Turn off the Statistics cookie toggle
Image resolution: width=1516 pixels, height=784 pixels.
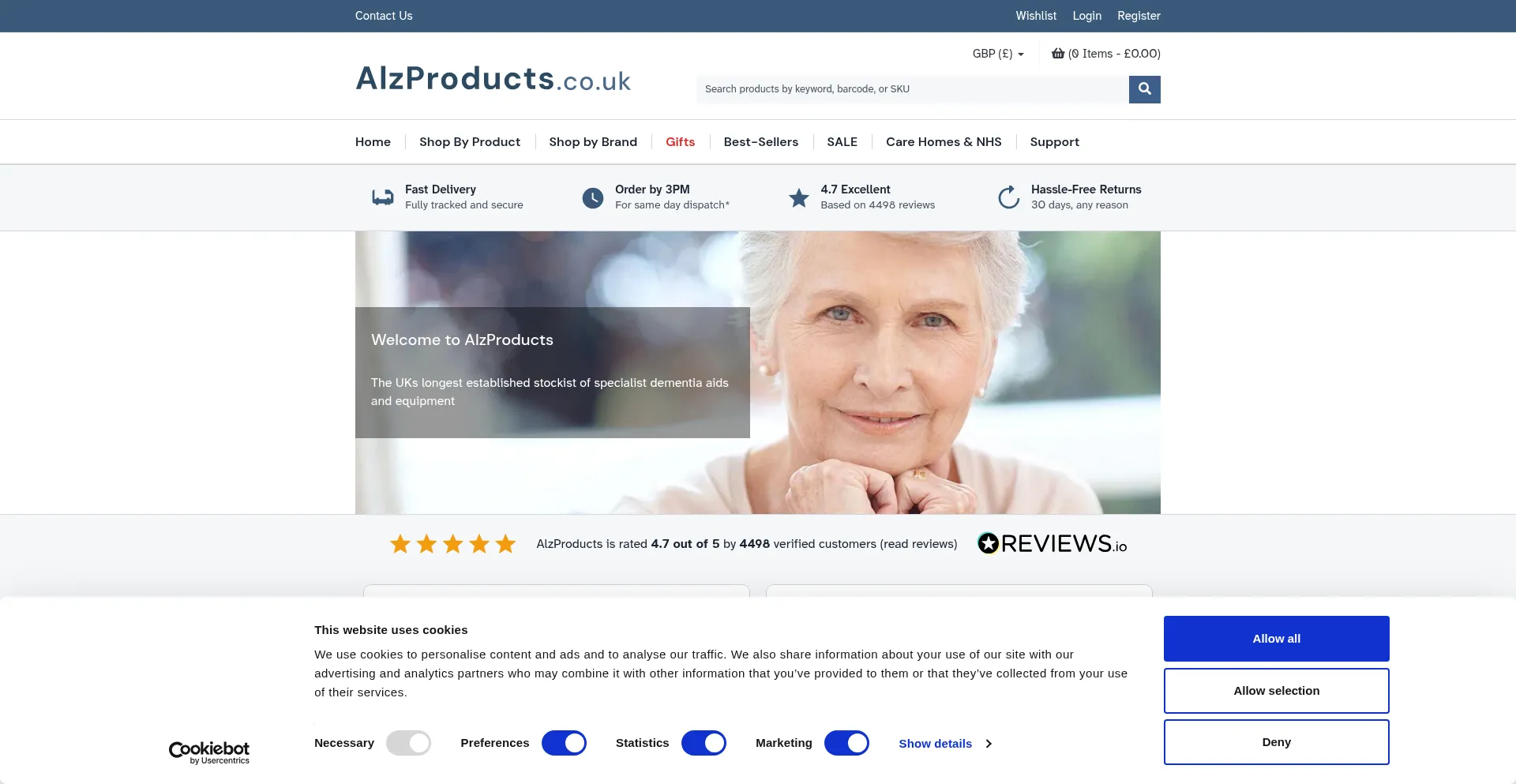point(704,743)
